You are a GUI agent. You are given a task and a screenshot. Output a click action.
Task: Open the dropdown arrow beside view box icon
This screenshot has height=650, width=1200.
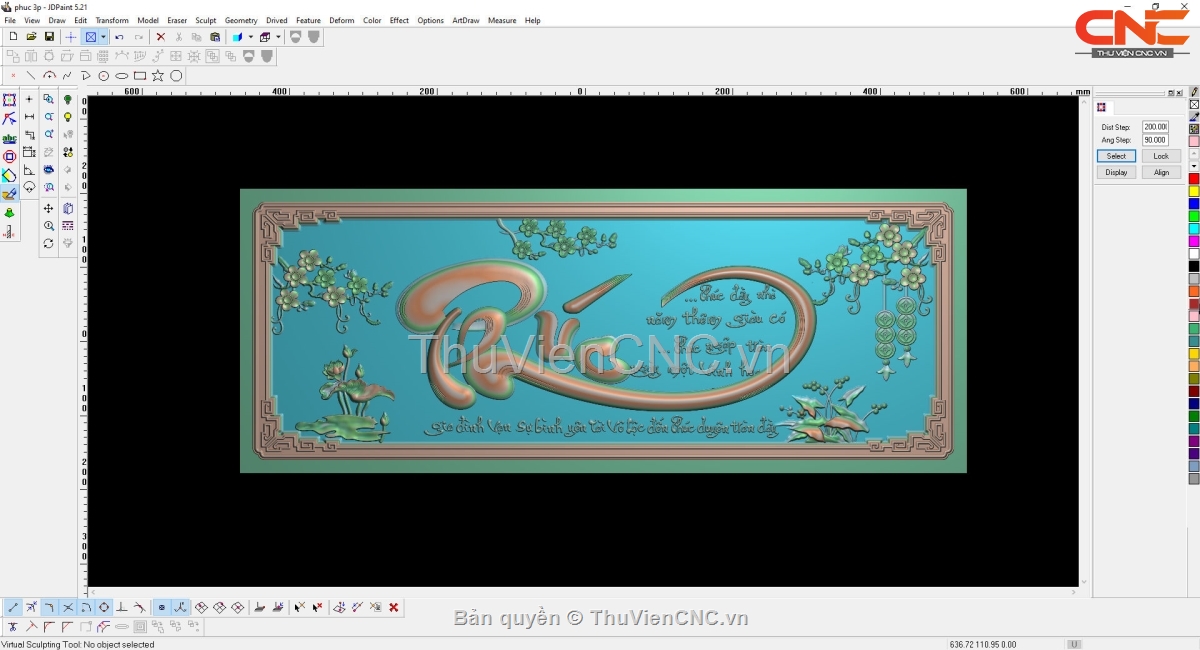click(x=103, y=37)
